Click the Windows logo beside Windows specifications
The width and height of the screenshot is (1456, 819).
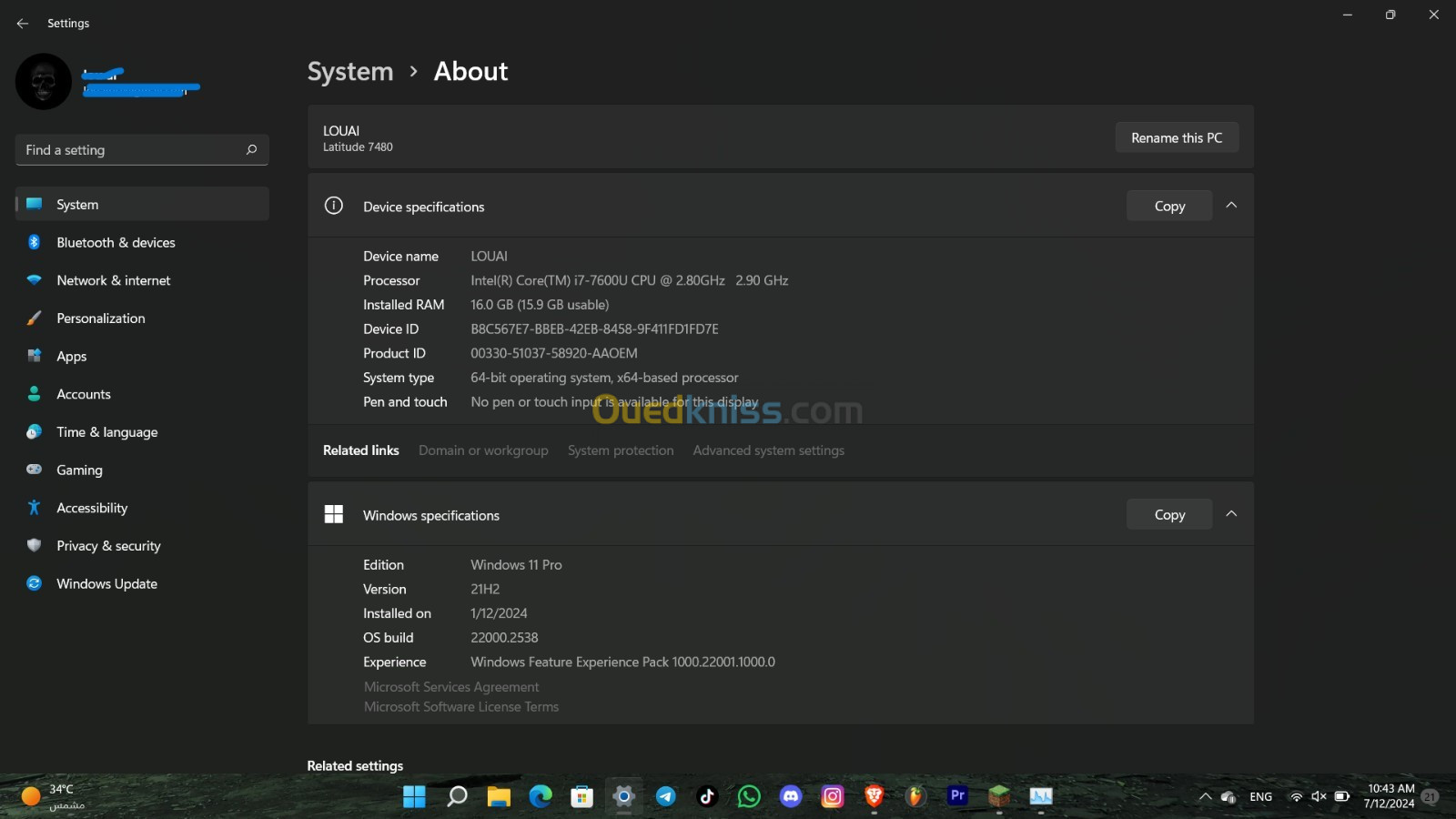334,514
